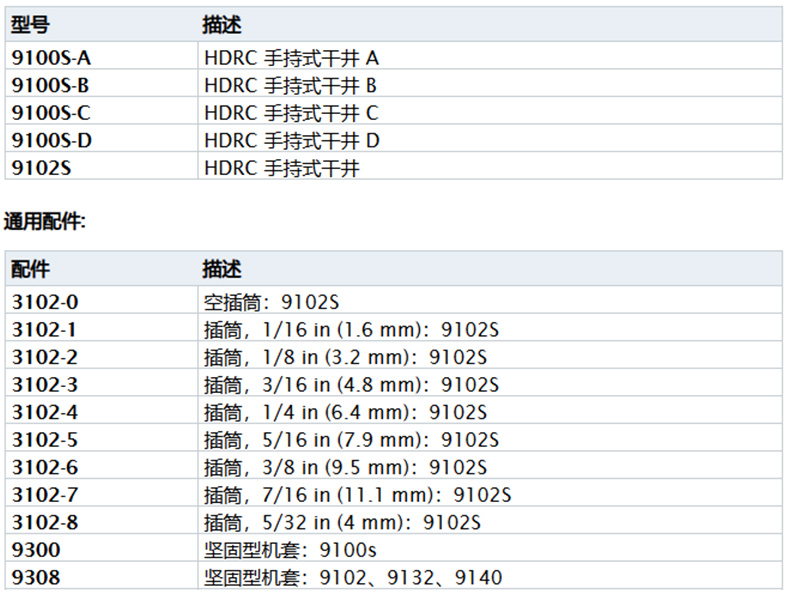Click the 配件 column header
This screenshot has height=594, width=790.
(x=30, y=269)
